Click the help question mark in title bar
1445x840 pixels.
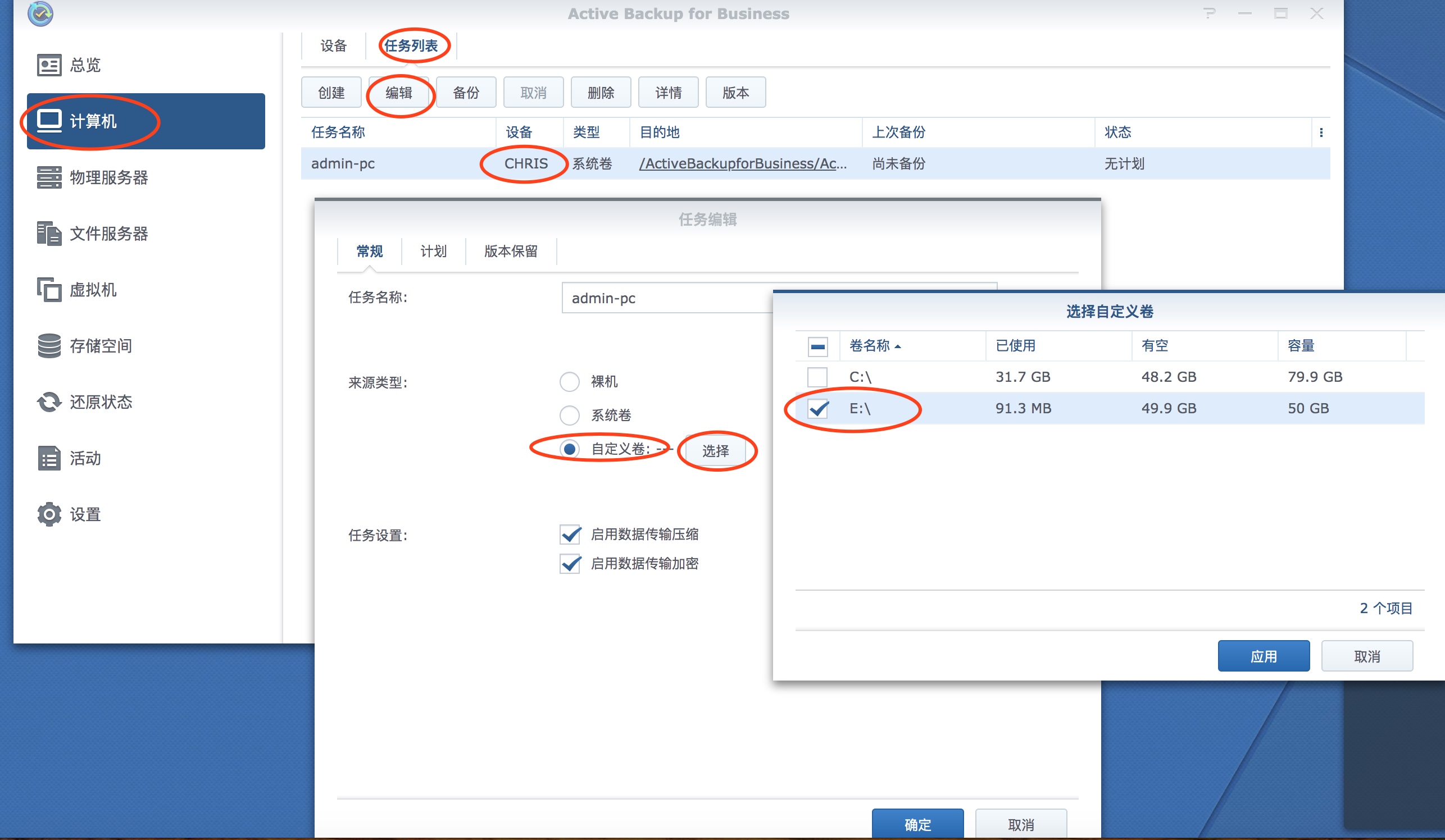pyautogui.click(x=1210, y=13)
